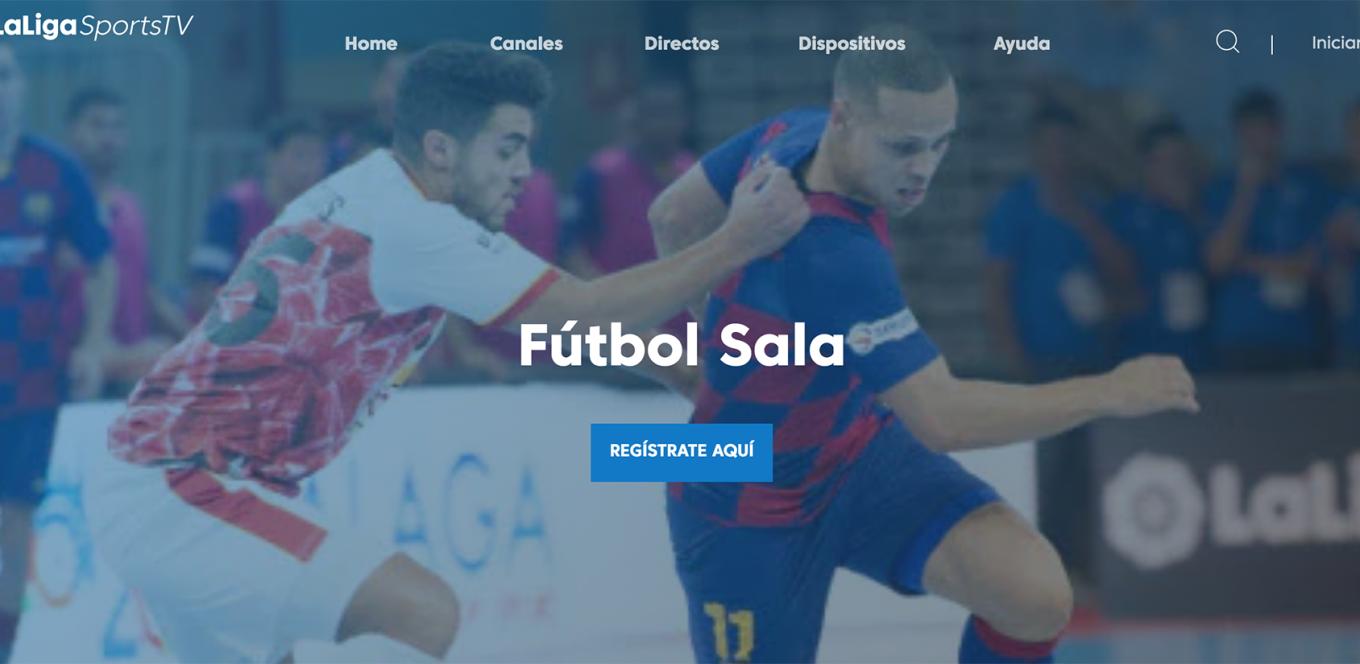Select Directos in the navigation bar
Image resolution: width=1360 pixels, height=664 pixels.
(x=682, y=44)
